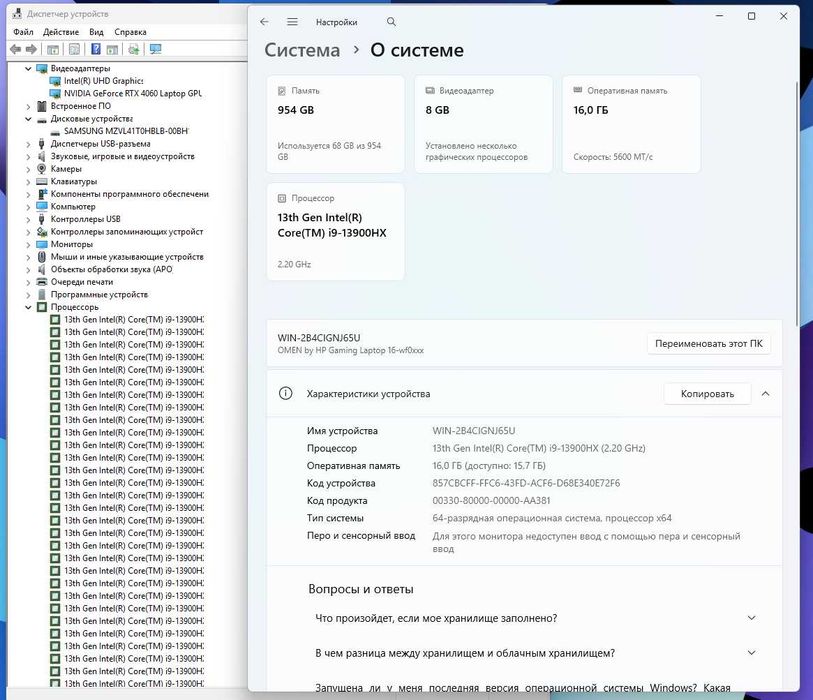Viewport: 813px width, 700px height.
Task: Open Properties via Device Manager toolbar icon
Action: (74, 49)
